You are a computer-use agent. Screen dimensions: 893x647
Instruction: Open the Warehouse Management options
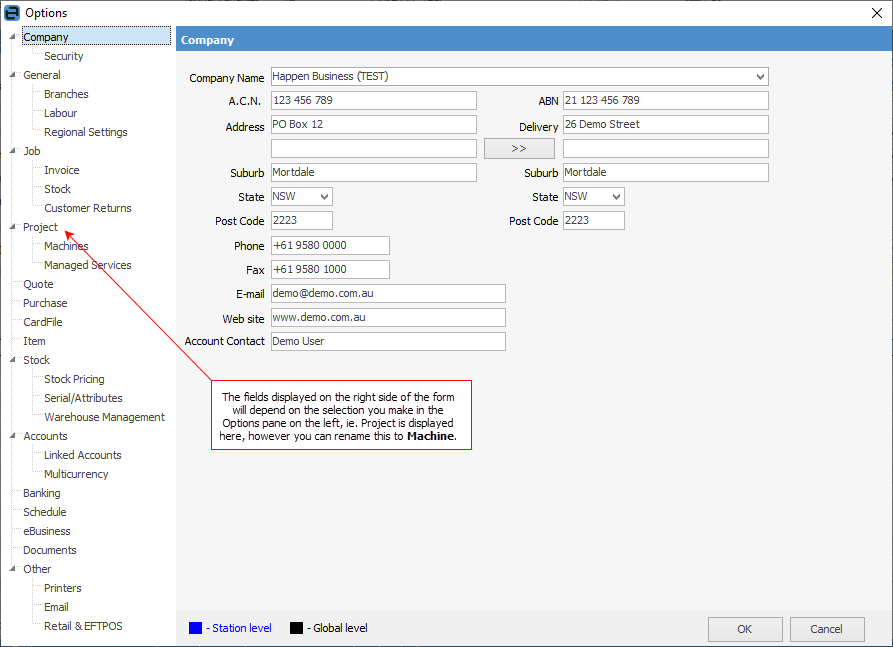[104, 417]
